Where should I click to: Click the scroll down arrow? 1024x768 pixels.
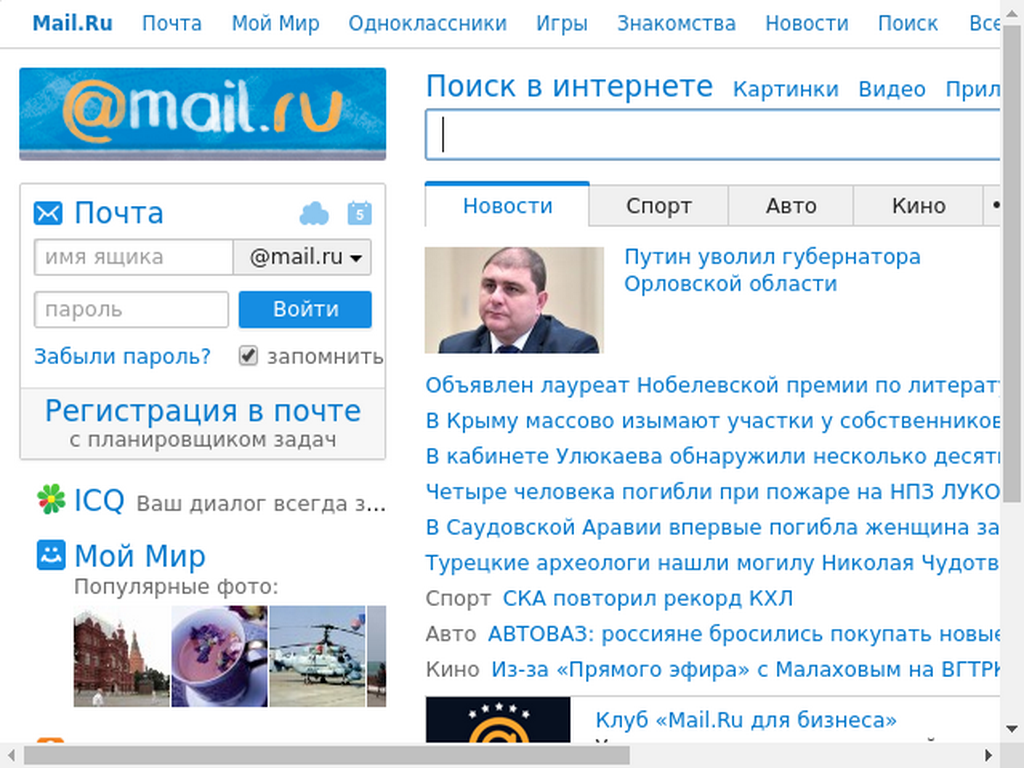[1012, 729]
